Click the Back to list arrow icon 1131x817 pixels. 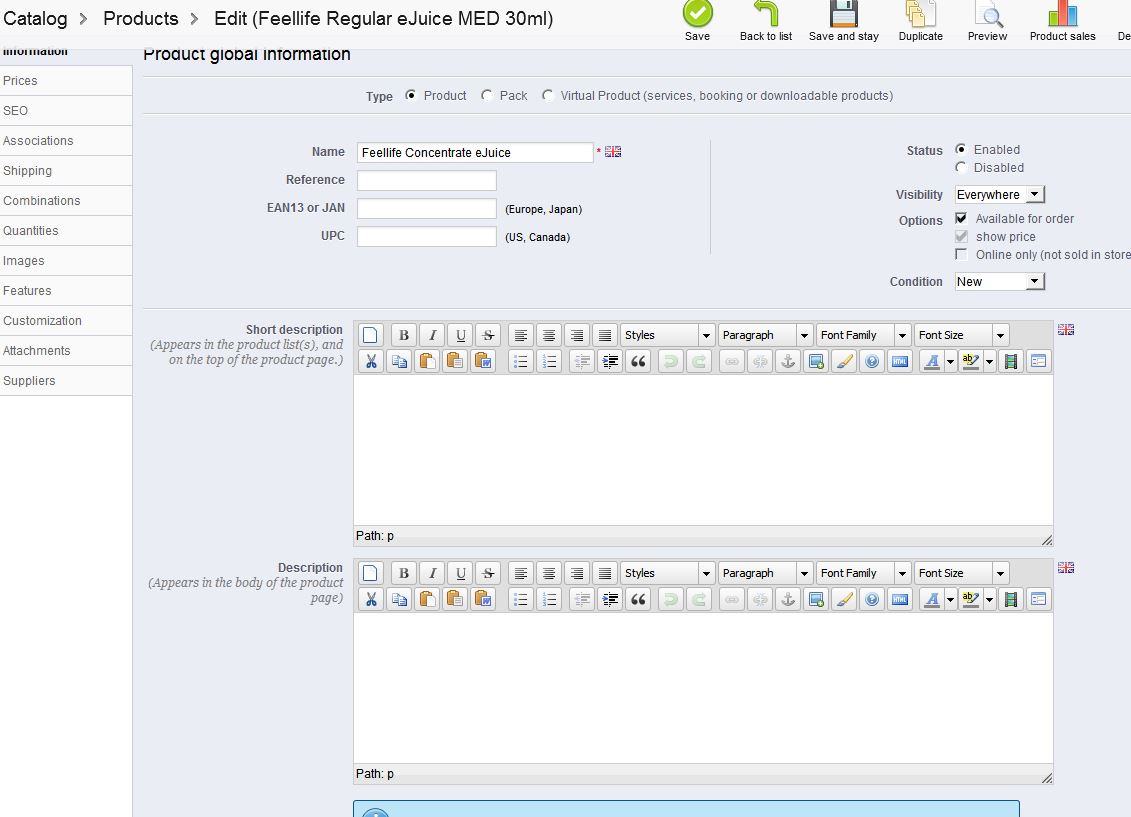tap(766, 13)
